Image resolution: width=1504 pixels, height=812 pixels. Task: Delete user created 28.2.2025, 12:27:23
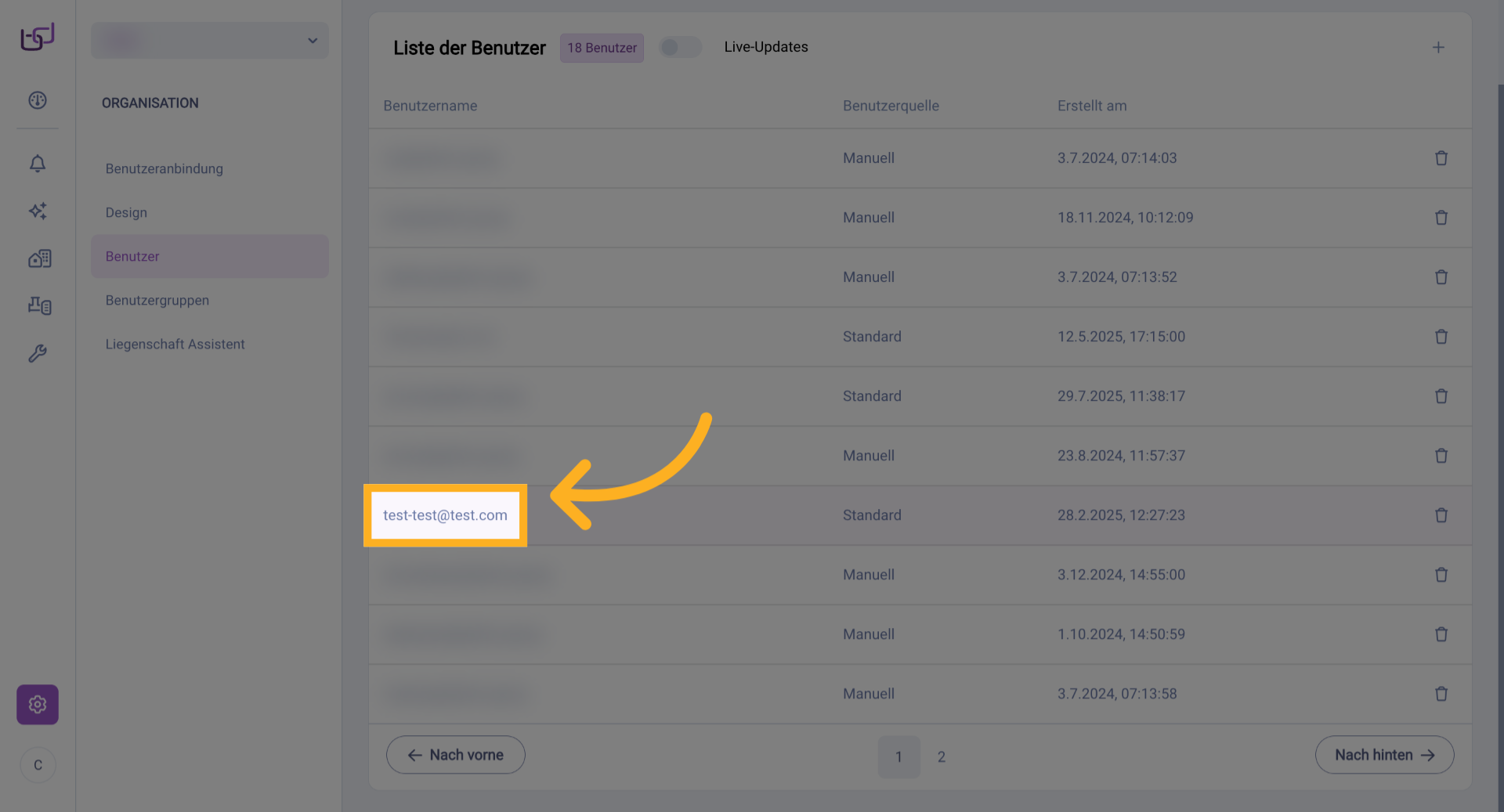[x=1441, y=515]
